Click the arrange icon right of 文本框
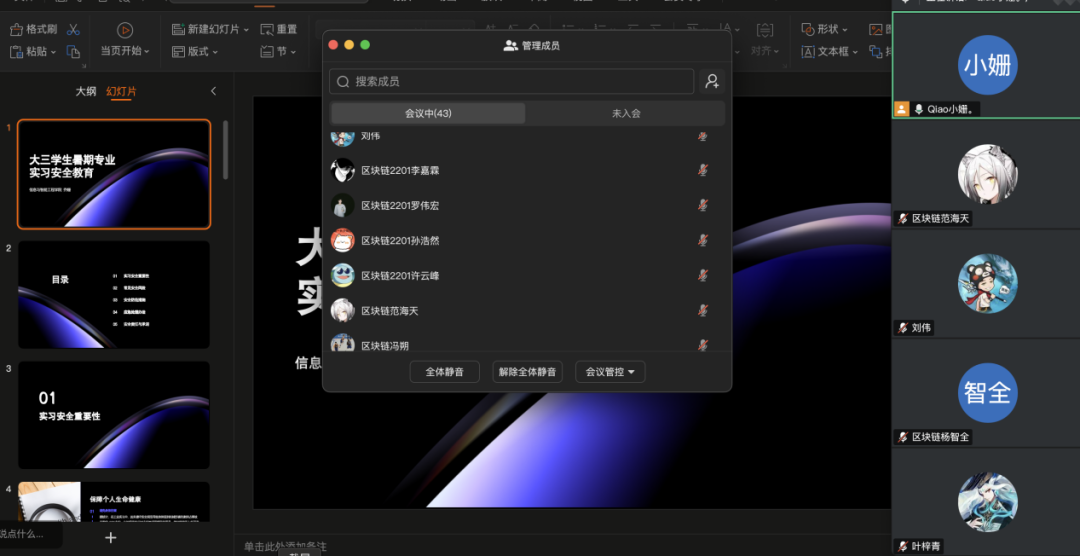 (875, 52)
